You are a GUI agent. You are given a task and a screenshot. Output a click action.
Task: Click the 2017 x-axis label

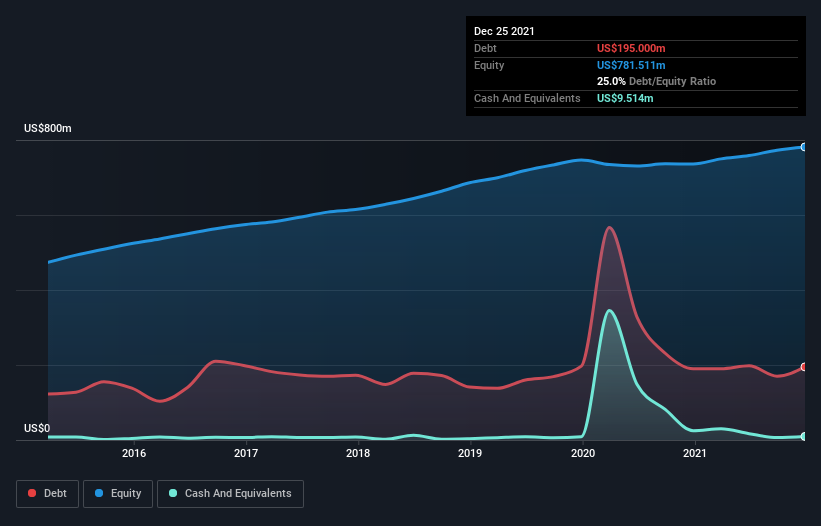246,453
